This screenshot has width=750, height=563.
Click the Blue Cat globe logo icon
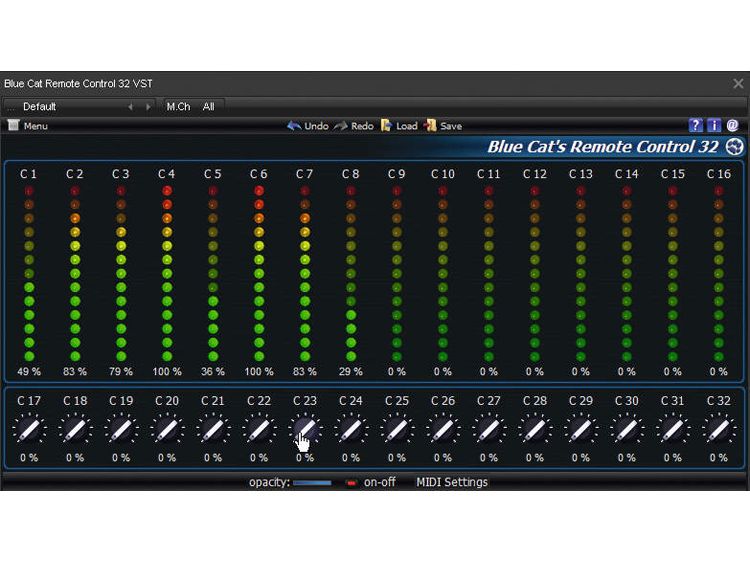tap(734, 146)
